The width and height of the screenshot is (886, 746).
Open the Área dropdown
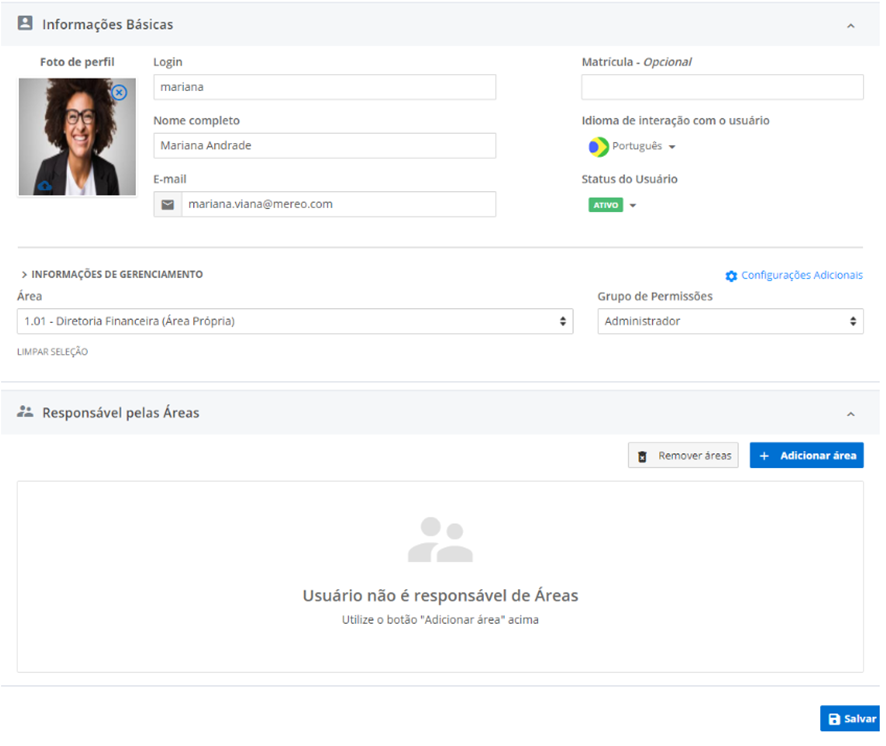coord(295,322)
